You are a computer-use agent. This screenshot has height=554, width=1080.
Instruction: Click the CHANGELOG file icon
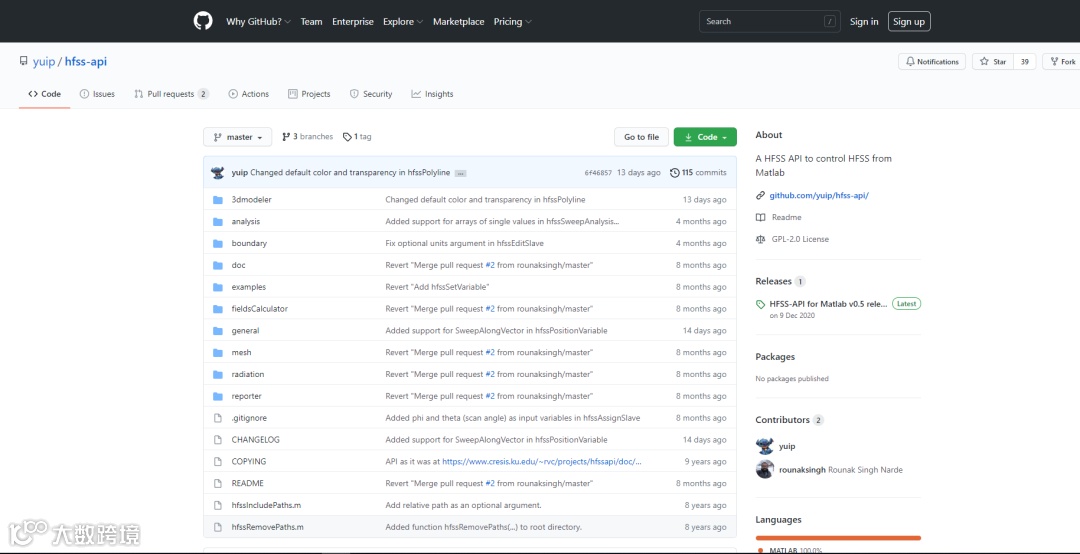[218, 440]
